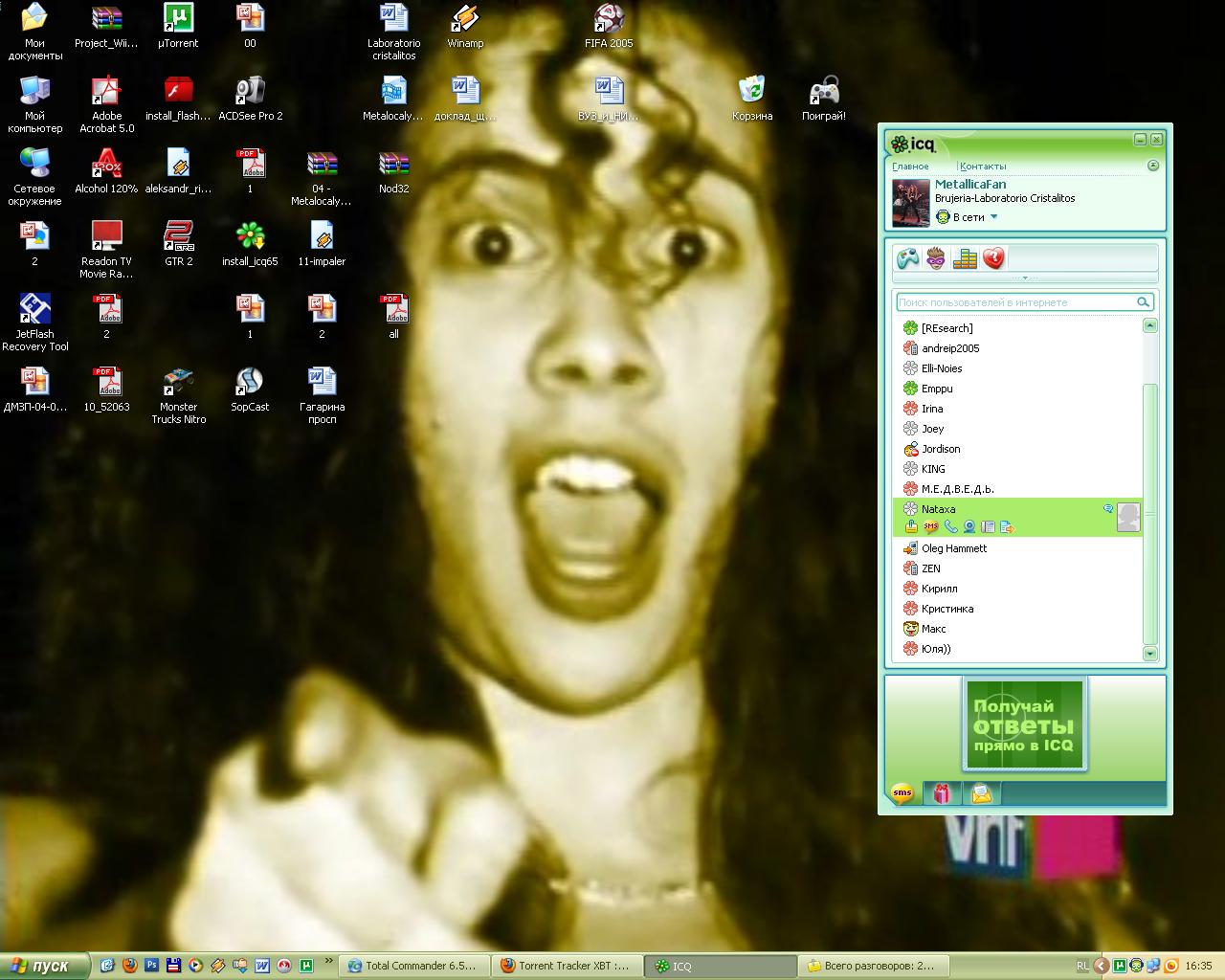Click the 'Получай ответы' ICQ banner
Image resolution: width=1225 pixels, height=980 pixels.
pos(1024,724)
